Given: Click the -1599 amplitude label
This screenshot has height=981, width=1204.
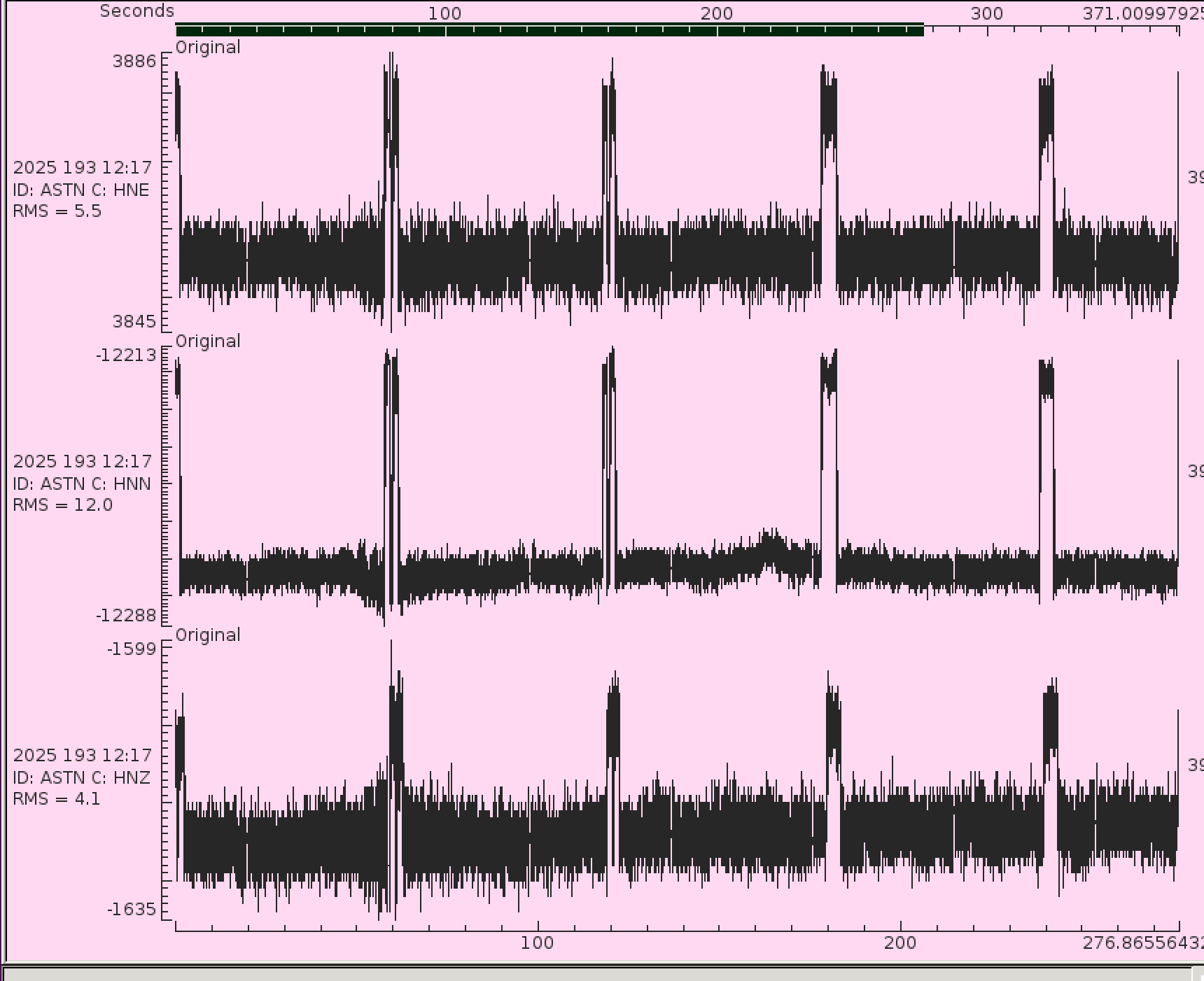Looking at the screenshot, I should 132,649.
